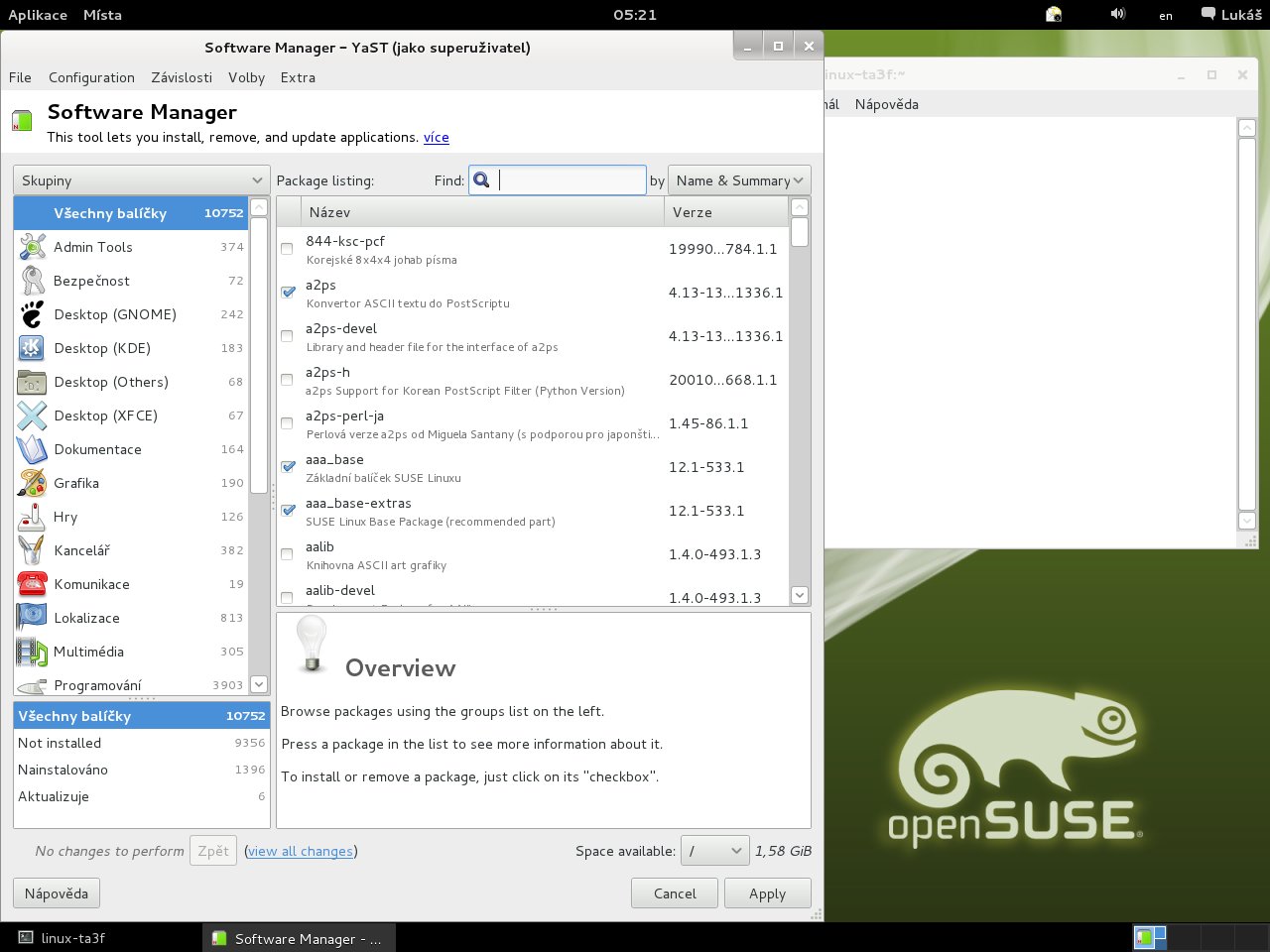This screenshot has height=952, width=1270.
Task: Select the Hry joystick icon
Action: click(x=32, y=517)
